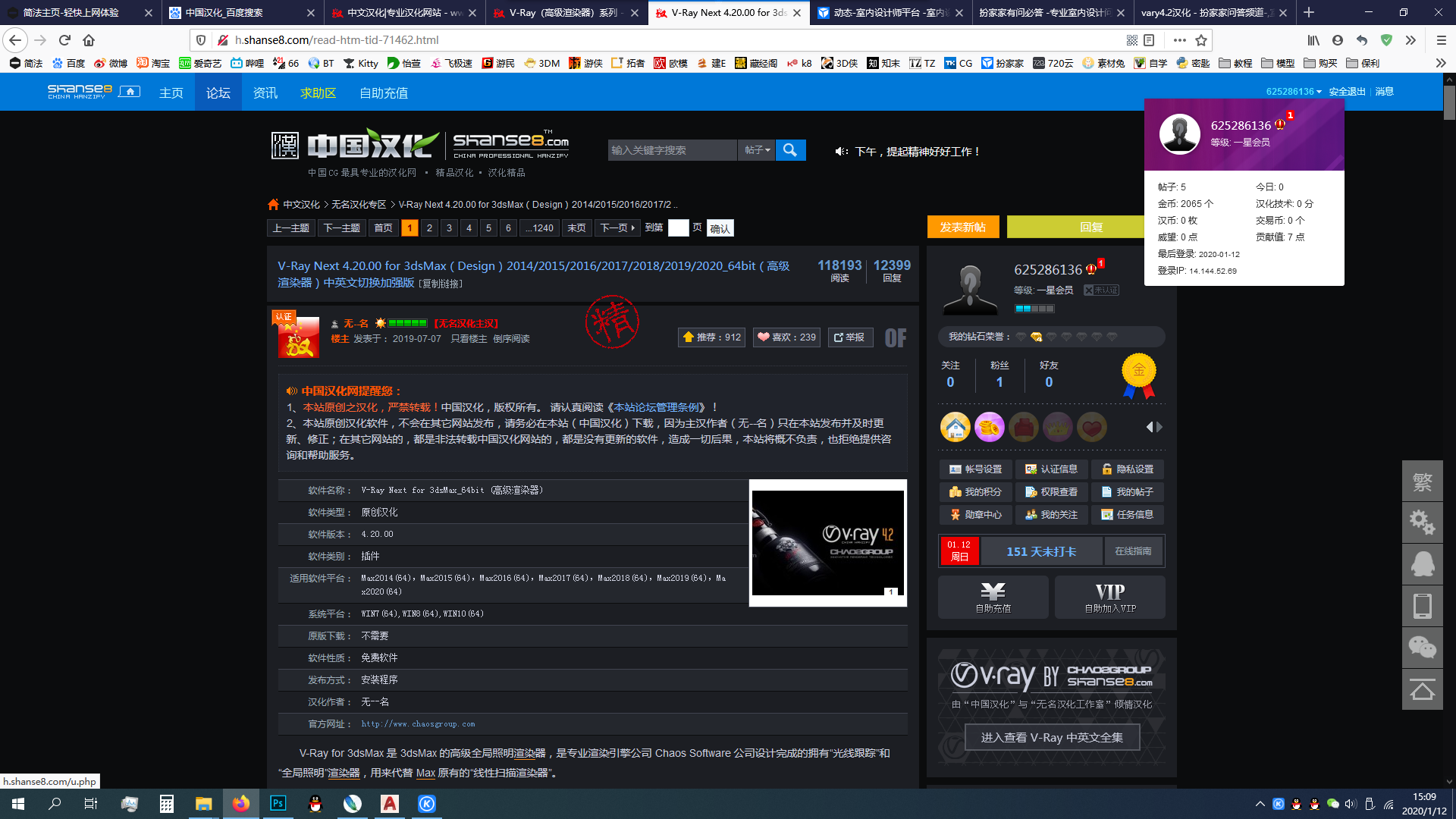Click the page vertical scrollbar thumb
This screenshot has width=1456, height=819.
pos(1449,102)
